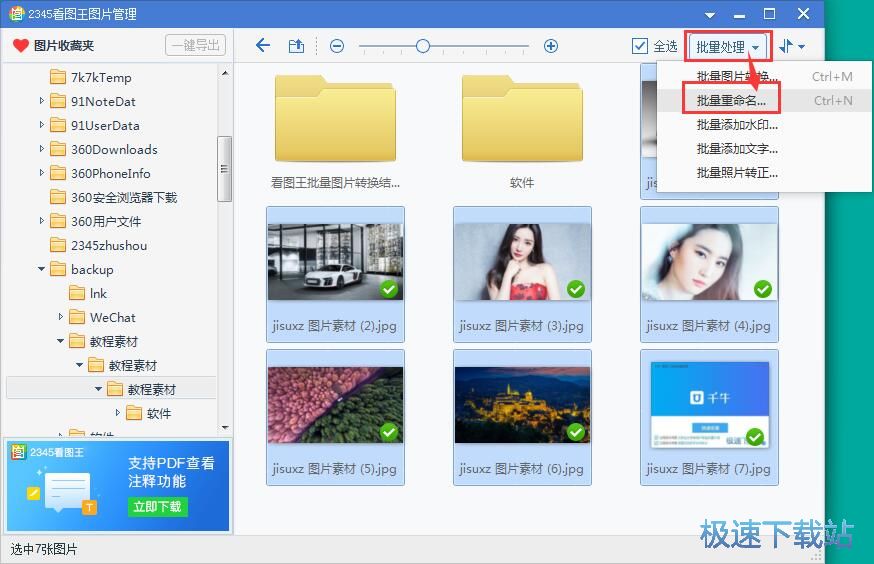Uncheck green tick on 图片素材 (6).jpg

click(576, 432)
